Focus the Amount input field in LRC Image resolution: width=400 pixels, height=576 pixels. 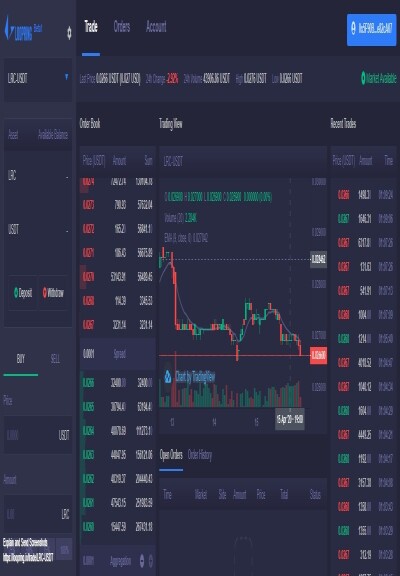(x=38, y=514)
